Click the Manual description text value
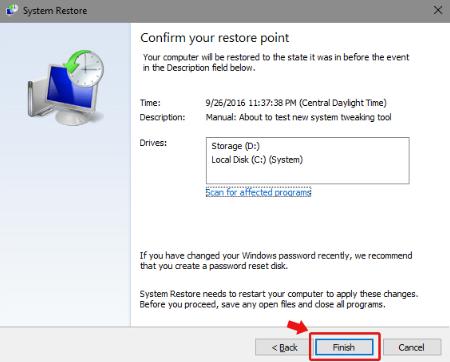Image resolution: width=450 pixels, height=362 pixels. click(298, 117)
